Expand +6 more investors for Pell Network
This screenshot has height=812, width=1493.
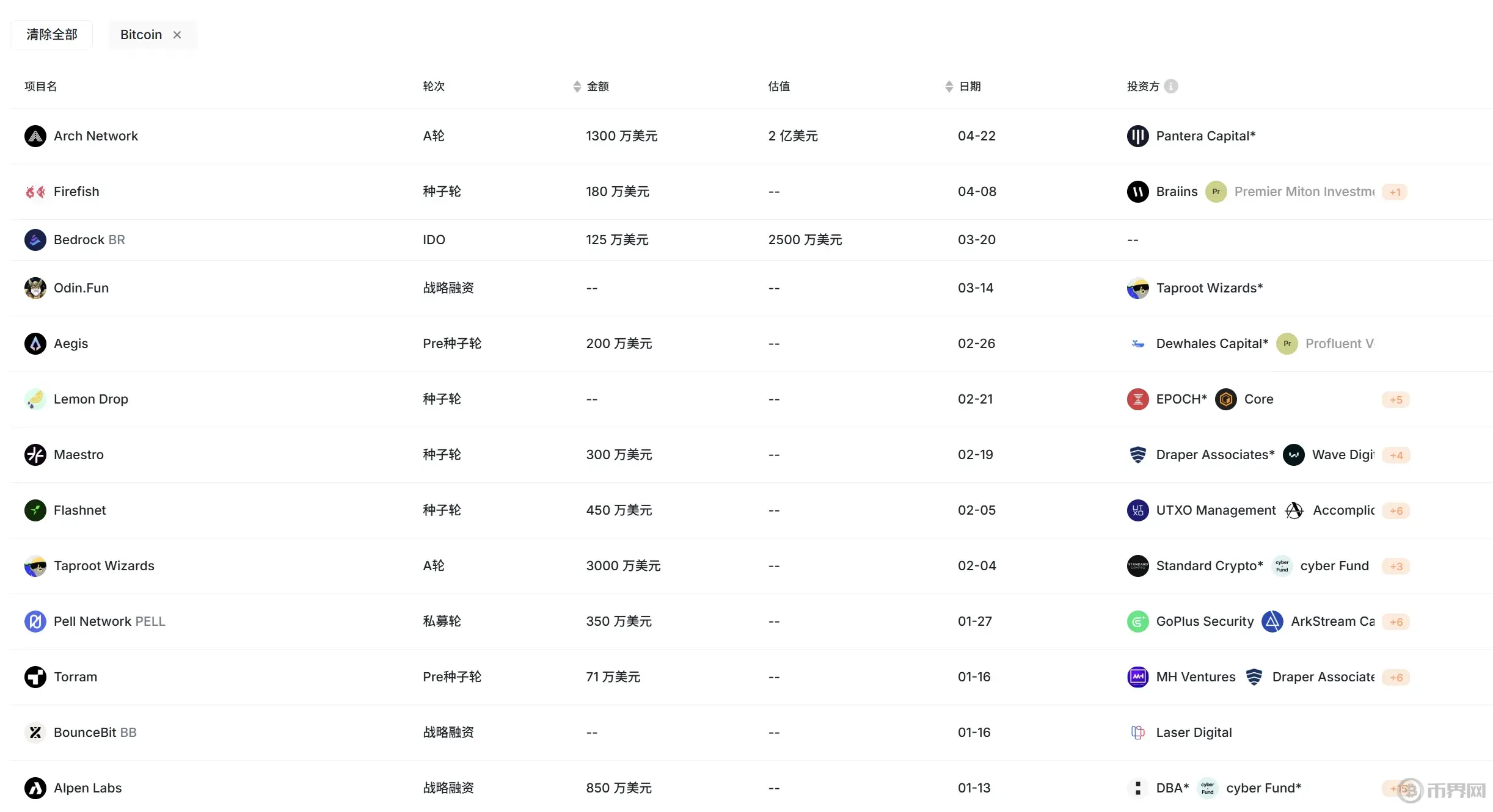[x=1396, y=622]
